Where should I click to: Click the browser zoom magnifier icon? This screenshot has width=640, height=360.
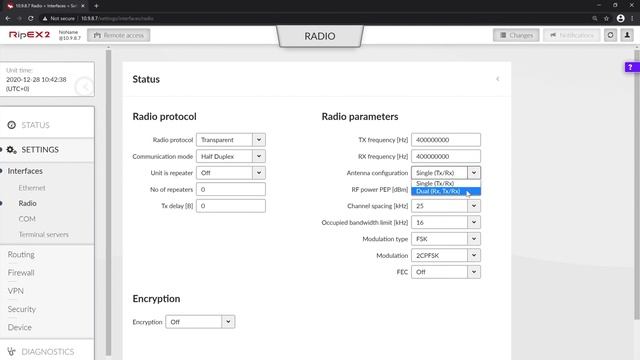click(x=595, y=18)
